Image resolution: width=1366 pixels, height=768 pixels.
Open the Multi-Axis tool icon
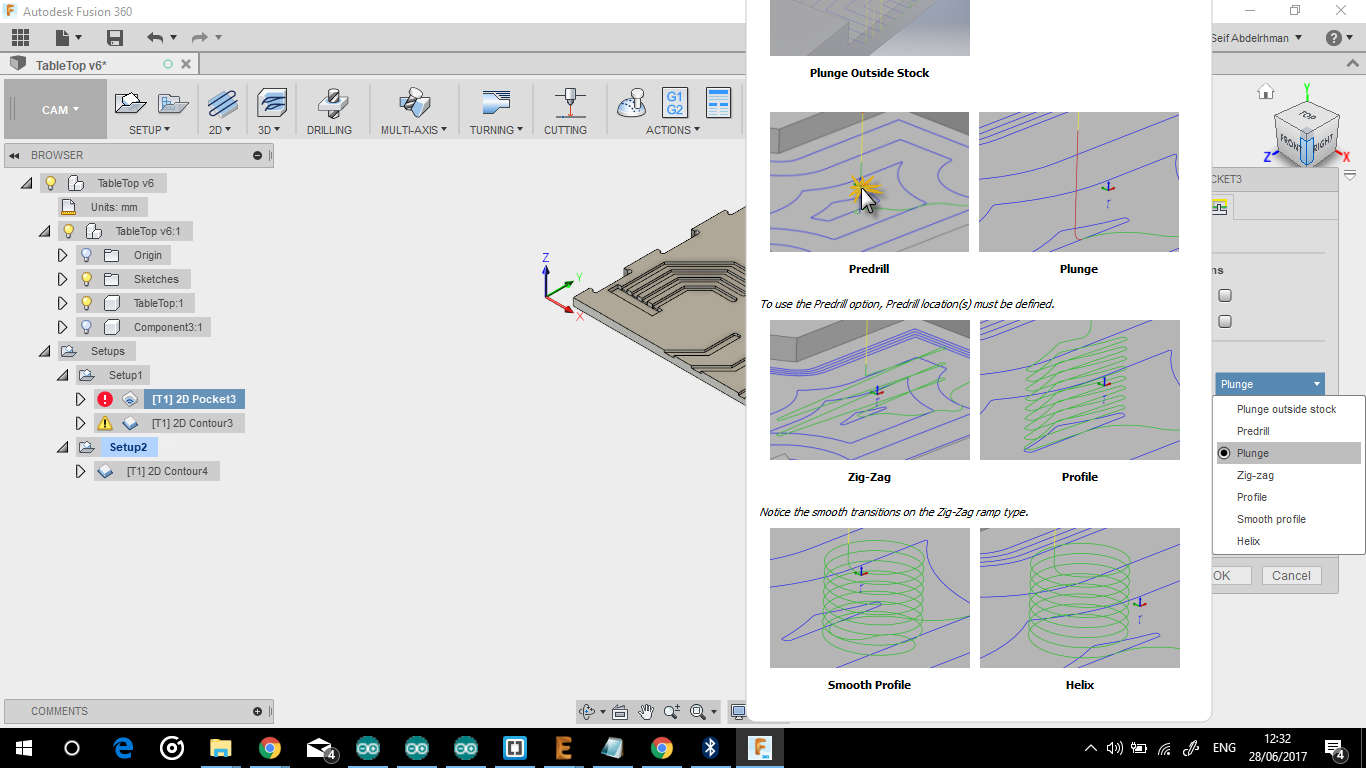point(414,103)
